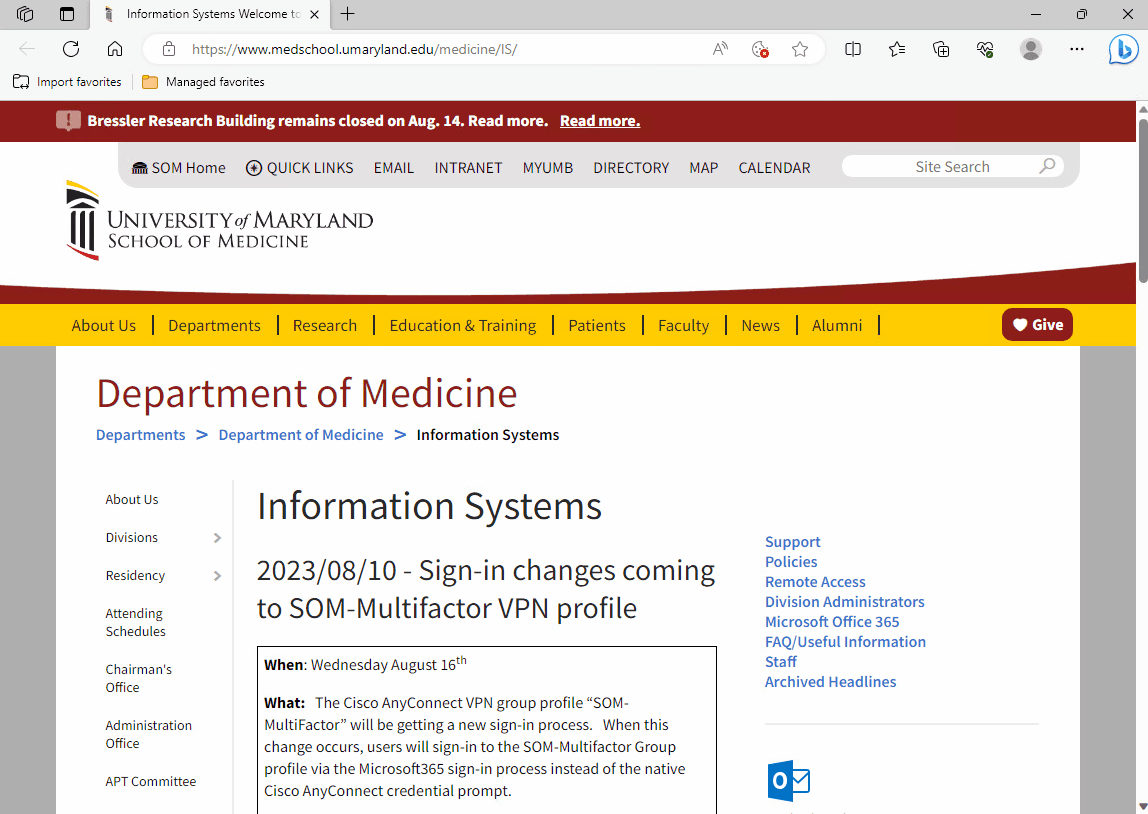Viewport: 1148px width, 814px height.
Task: Go to the browser home icon
Action: pyautogui.click(x=115, y=49)
